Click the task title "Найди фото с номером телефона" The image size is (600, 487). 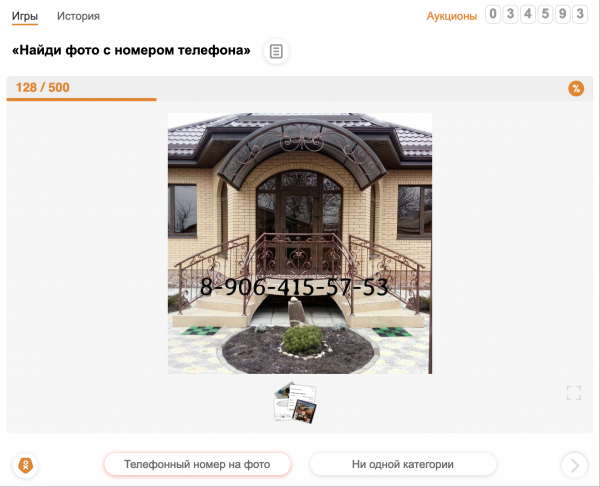(131, 50)
